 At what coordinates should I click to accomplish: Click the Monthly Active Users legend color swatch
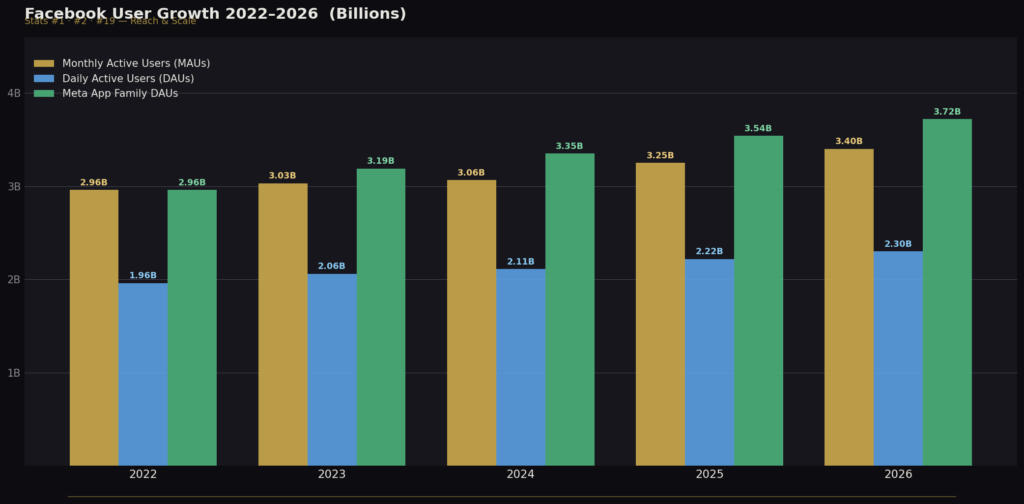tap(44, 63)
